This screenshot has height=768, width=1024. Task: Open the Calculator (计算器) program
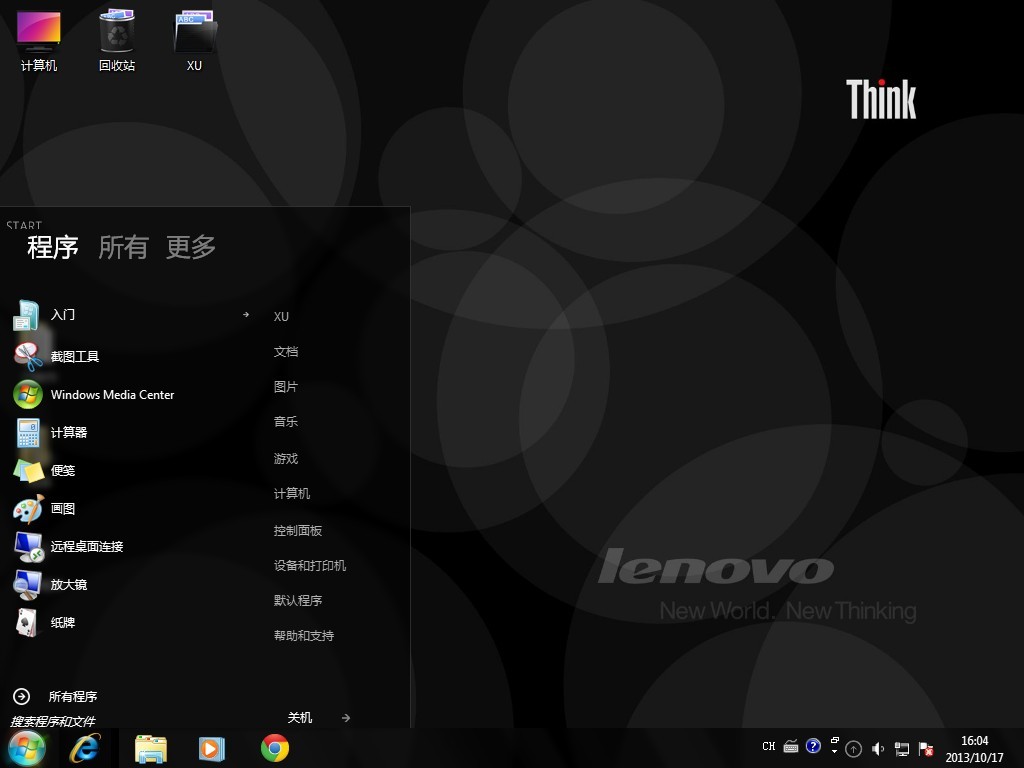pos(68,433)
